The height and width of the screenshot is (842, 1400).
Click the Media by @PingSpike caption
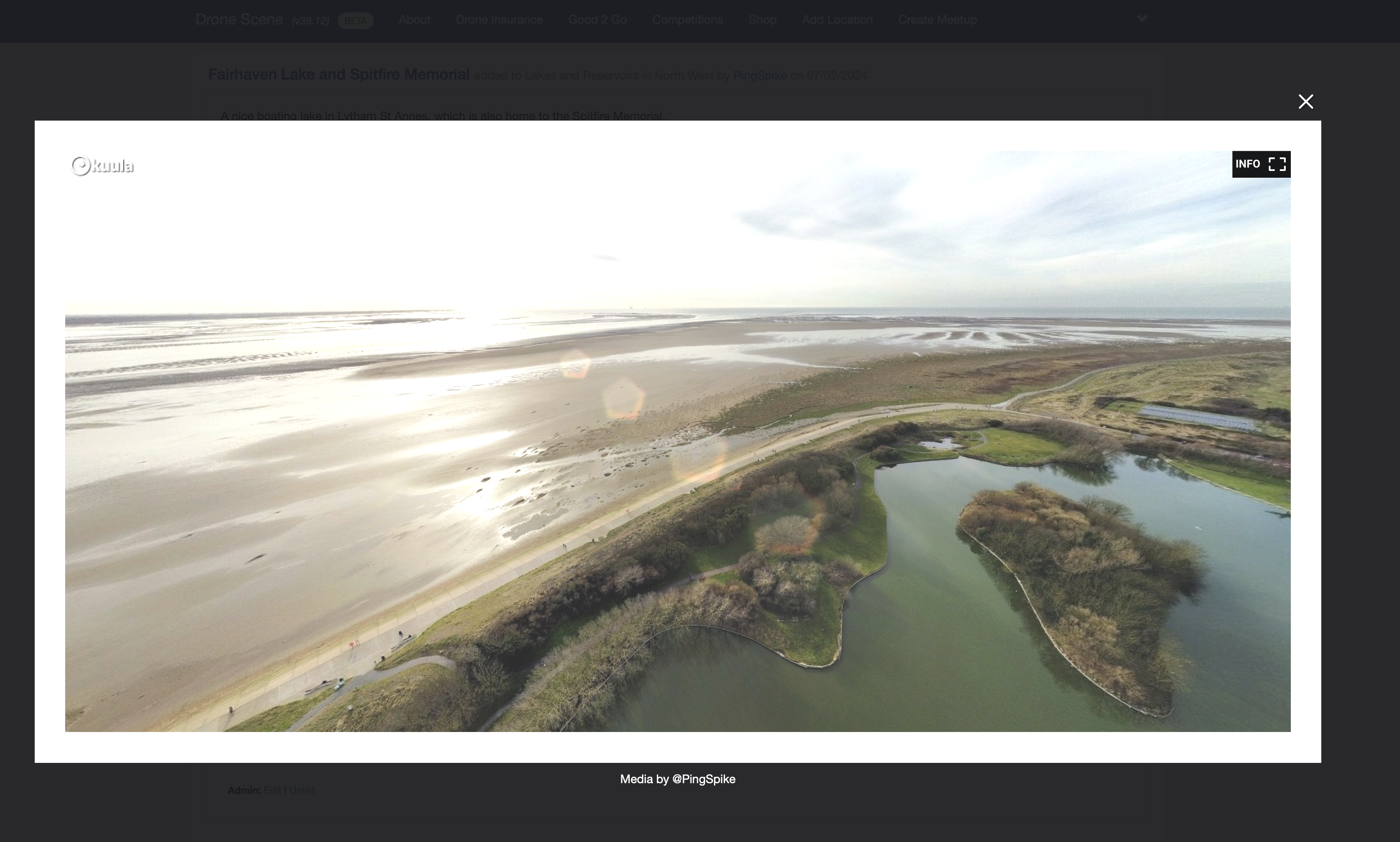coord(678,779)
